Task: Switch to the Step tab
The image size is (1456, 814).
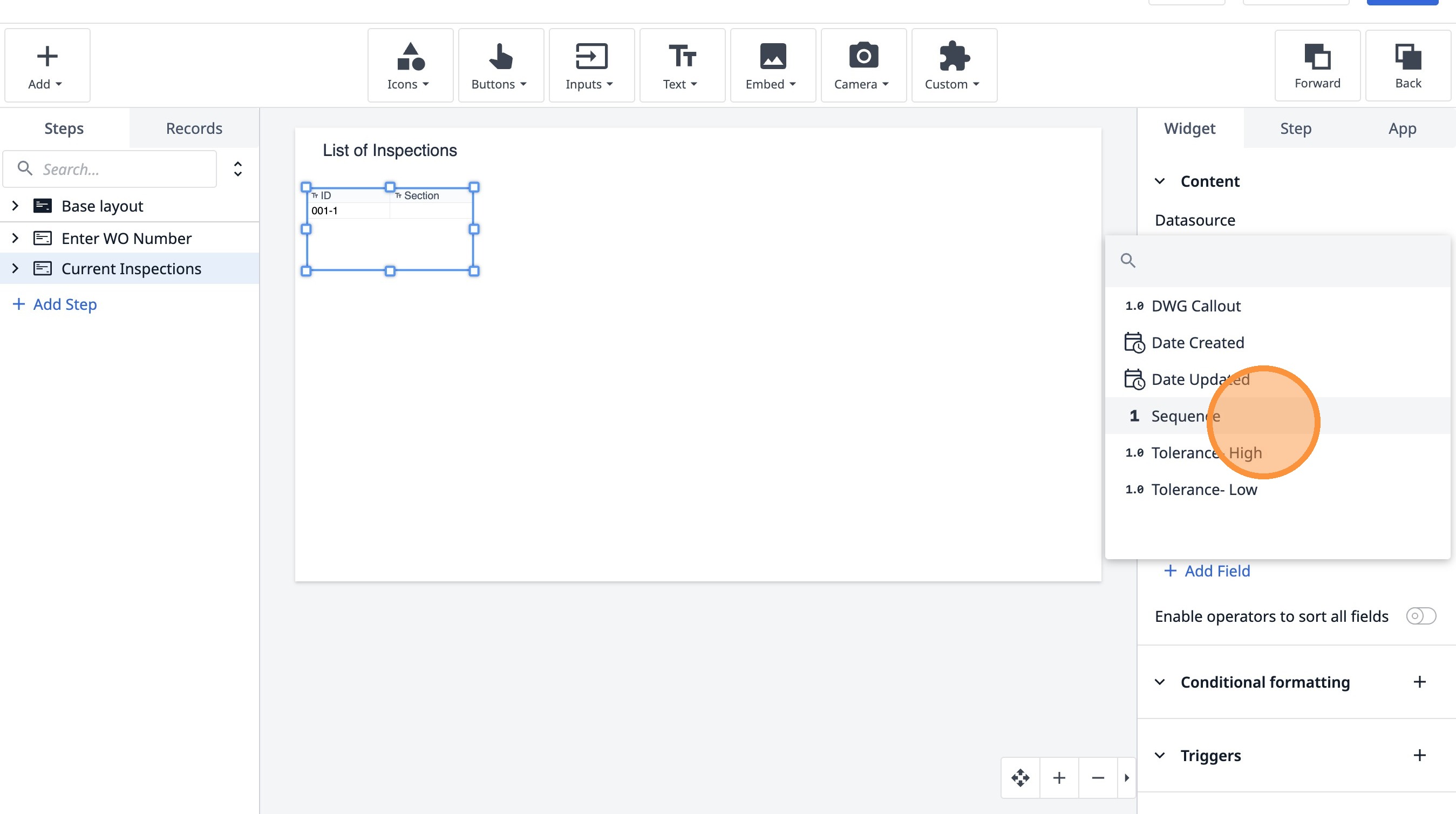Action: pos(1296,128)
